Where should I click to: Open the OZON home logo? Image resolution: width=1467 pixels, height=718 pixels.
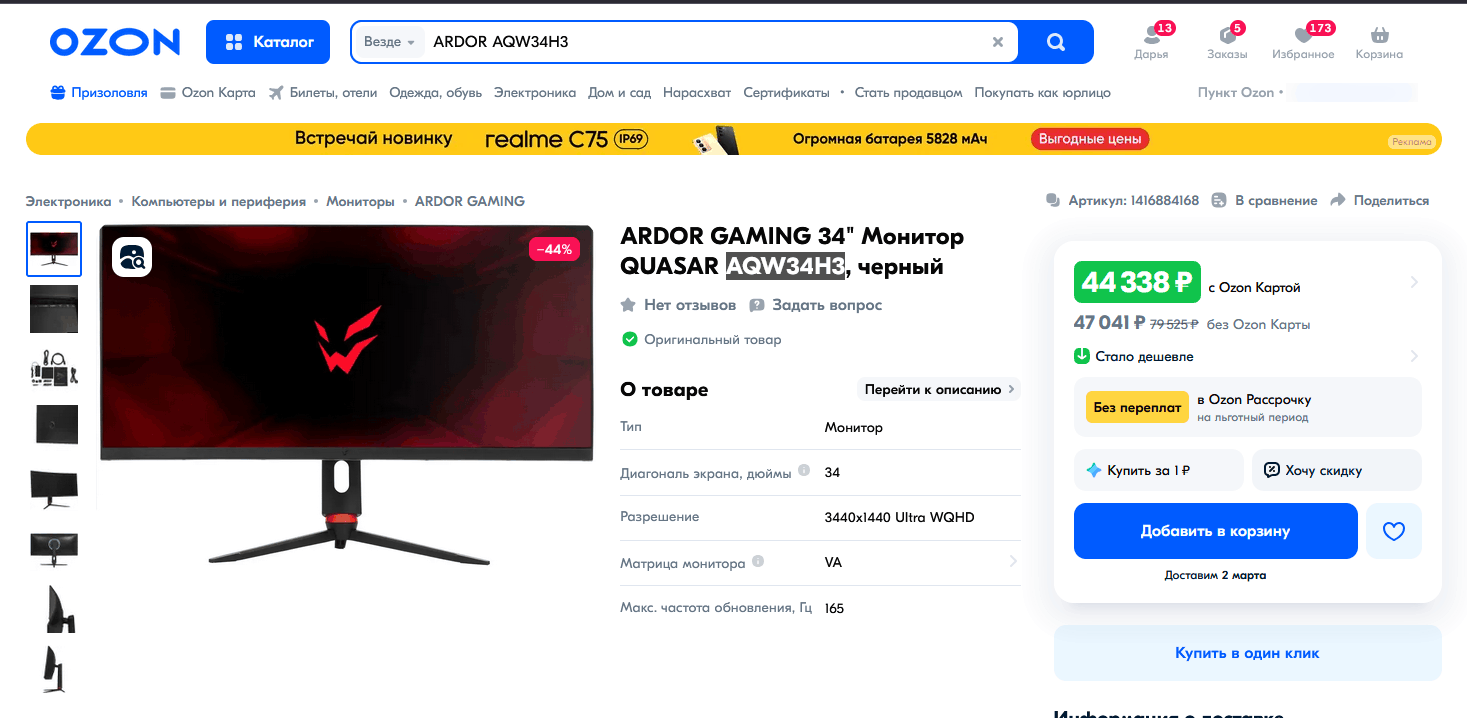tap(114, 42)
